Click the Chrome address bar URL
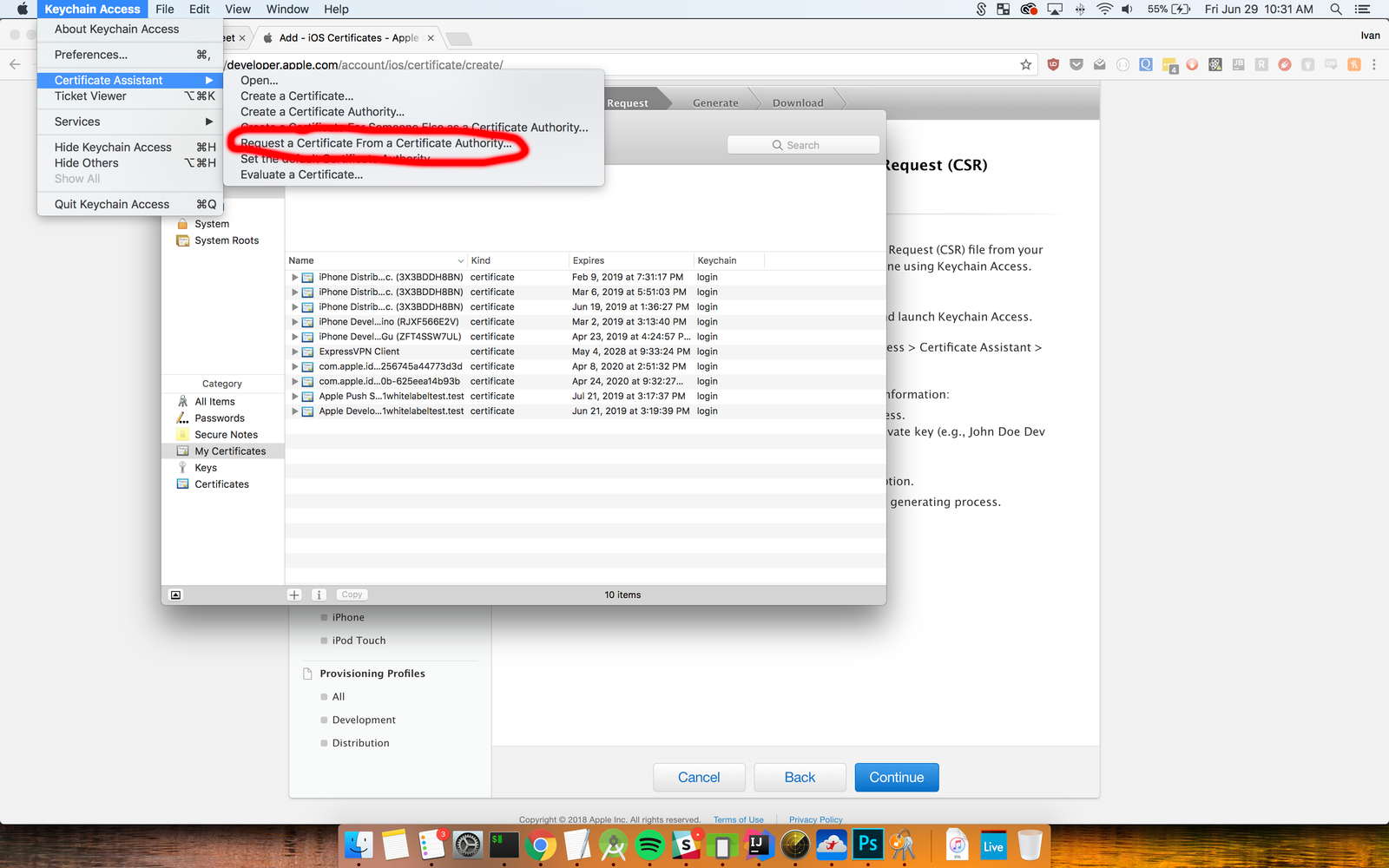This screenshot has width=1389, height=868. pos(365,65)
